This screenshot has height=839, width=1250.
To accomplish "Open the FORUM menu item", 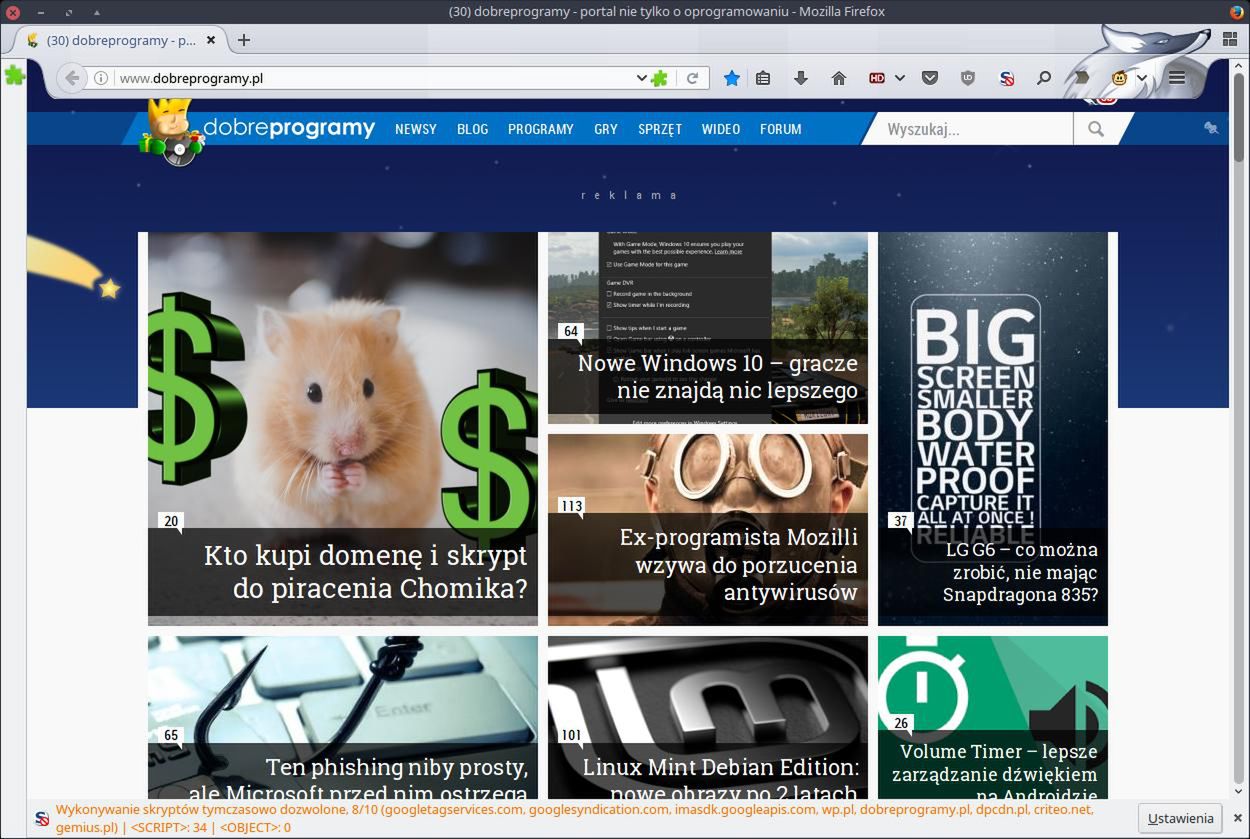I will 781,129.
